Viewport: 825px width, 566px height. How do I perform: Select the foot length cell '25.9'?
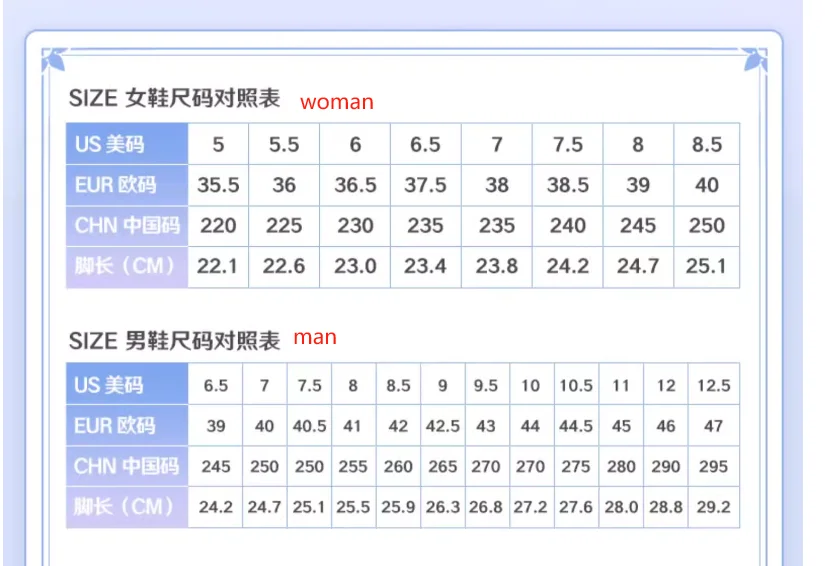pos(398,507)
